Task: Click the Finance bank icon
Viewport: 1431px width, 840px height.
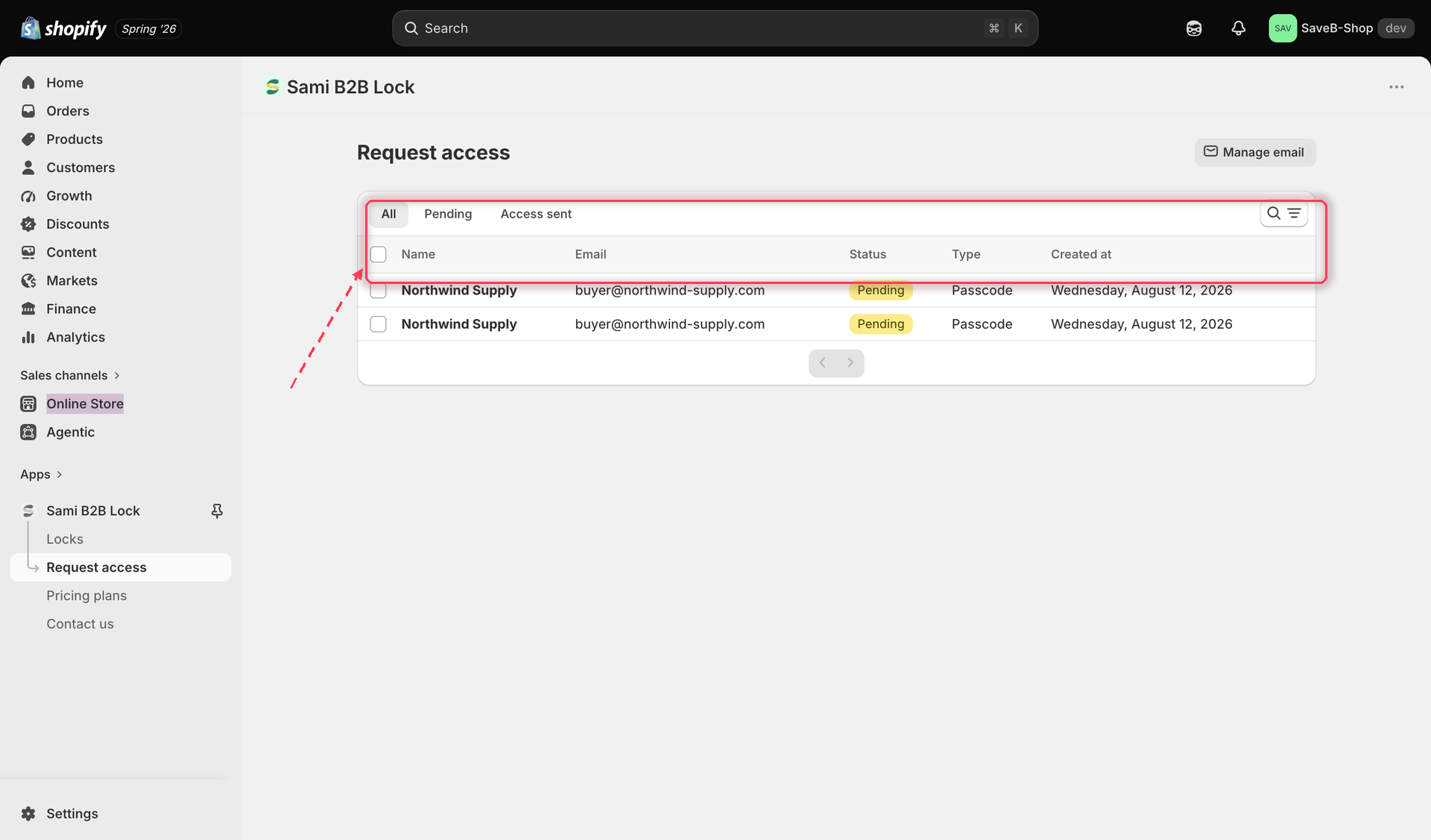Action: [x=28, y=309]
